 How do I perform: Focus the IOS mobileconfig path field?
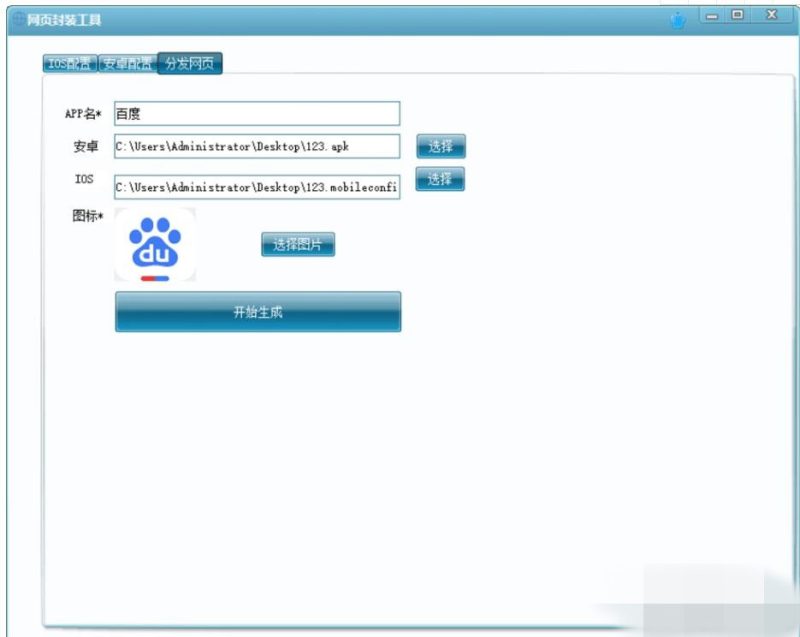256,187
